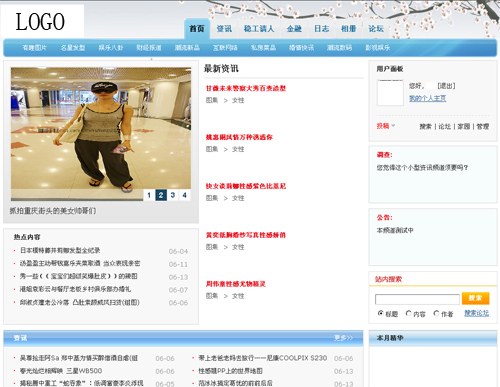Open hot article dated 06-13 in 热点内容
500x387 pixels.
pos(78,276)
